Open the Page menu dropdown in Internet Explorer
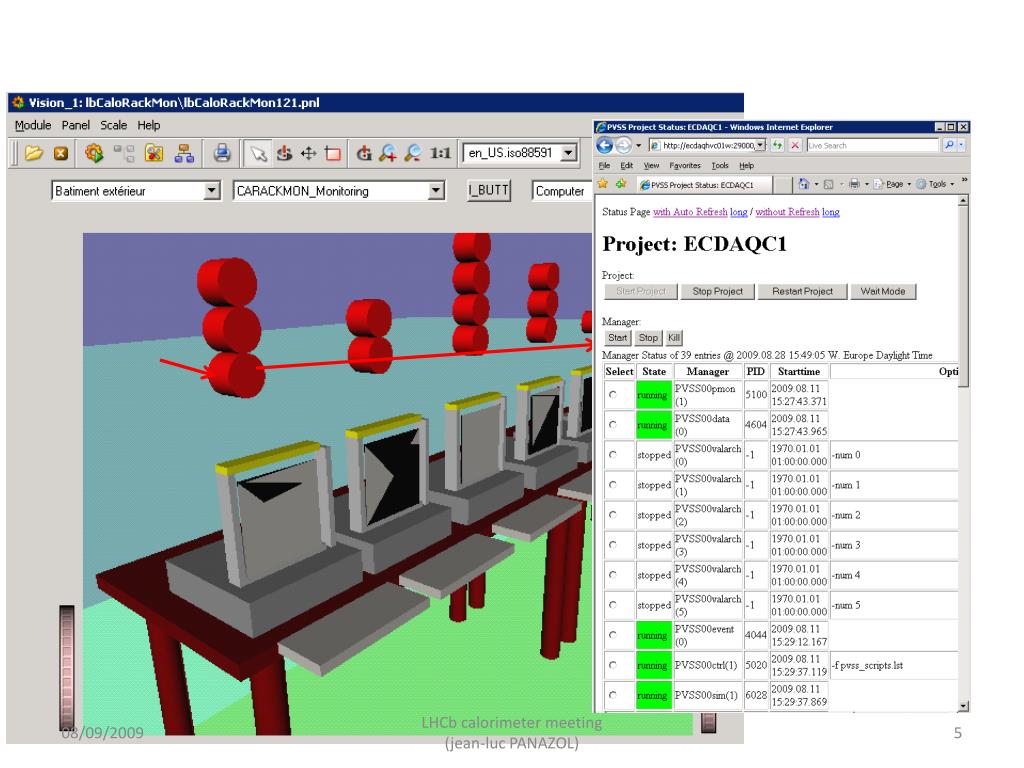The height and width of the screenshot is (768, 1024). (893, 184)
